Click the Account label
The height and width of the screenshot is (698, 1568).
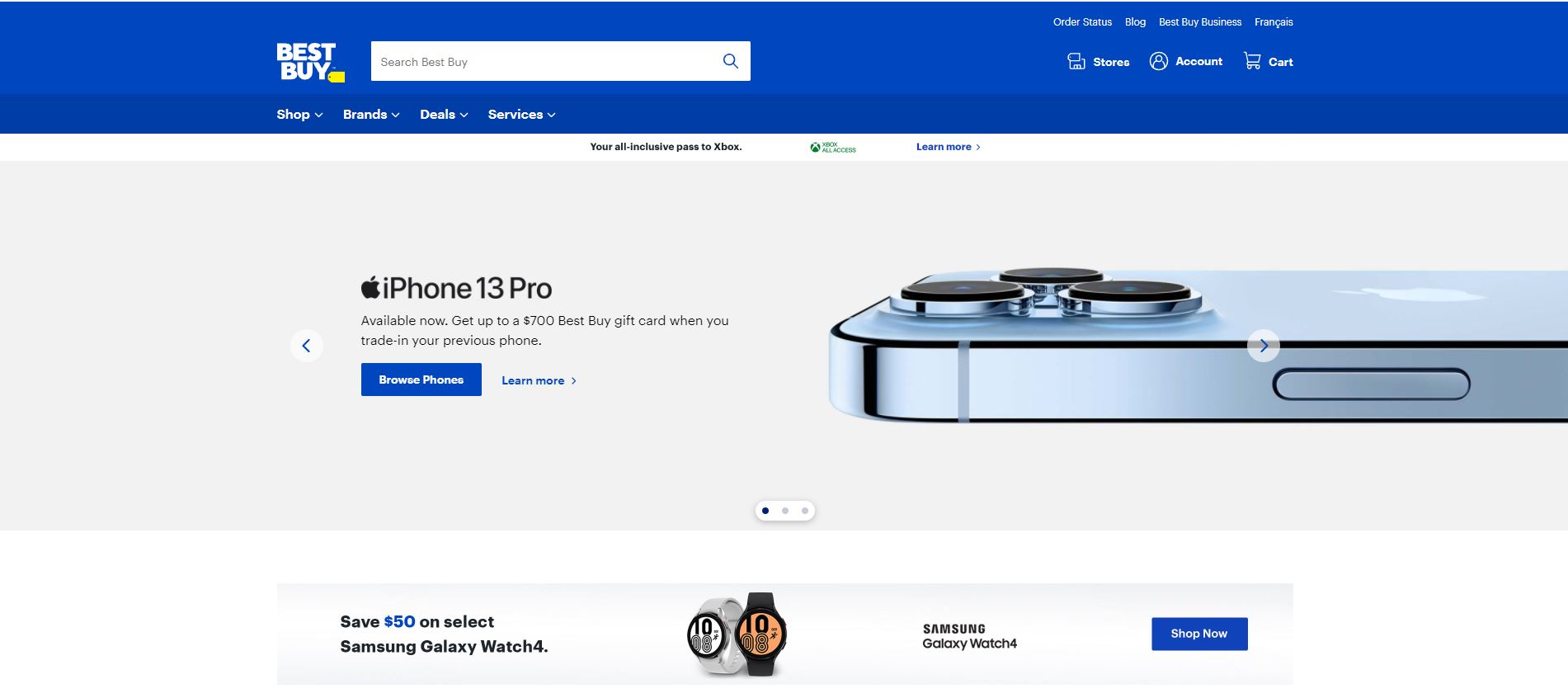coord(1198,61)
